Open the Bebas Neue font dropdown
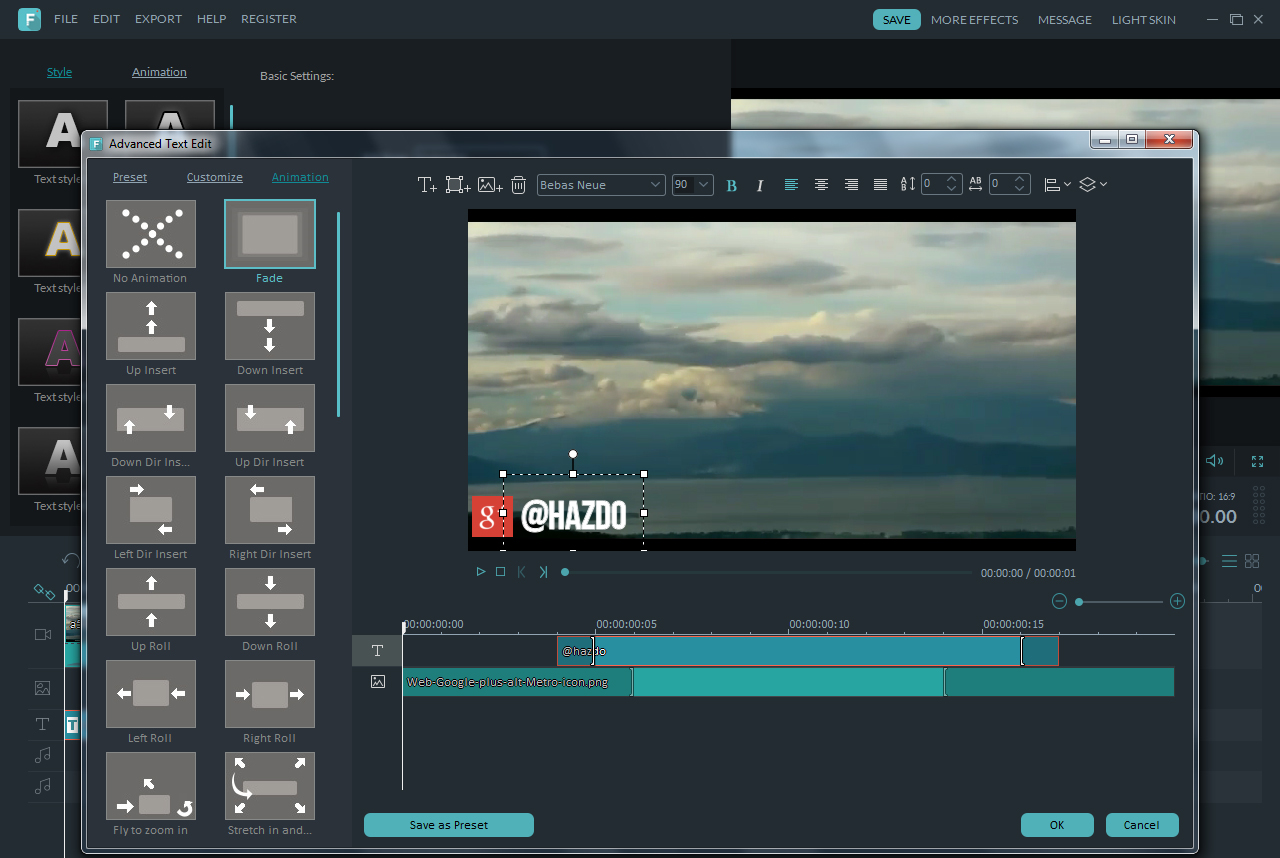 (x=601, y=184)
